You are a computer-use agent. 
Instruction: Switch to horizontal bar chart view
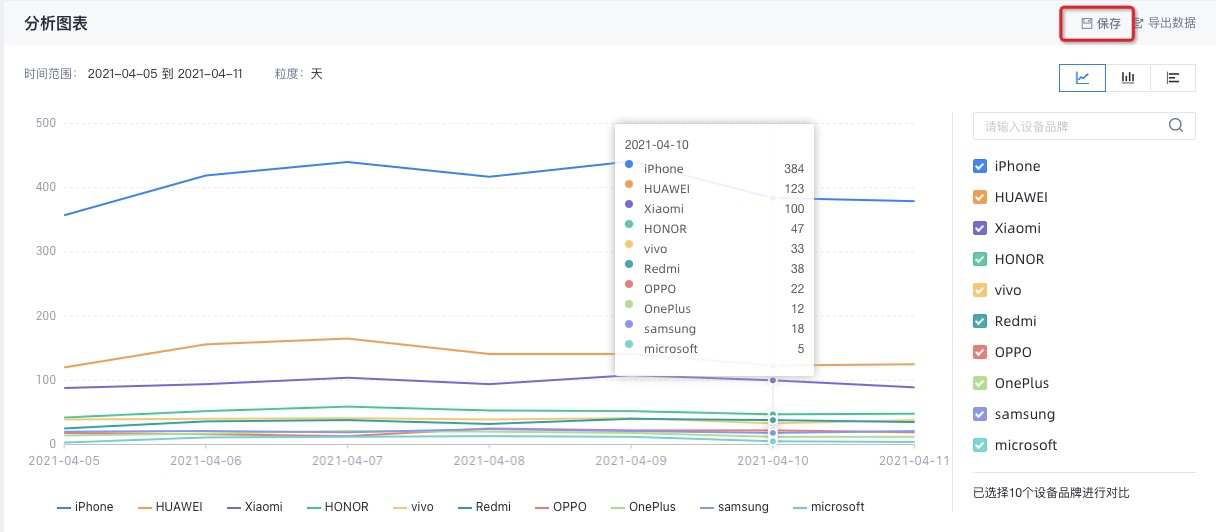pyautogui.click(x=1173, y=78)
